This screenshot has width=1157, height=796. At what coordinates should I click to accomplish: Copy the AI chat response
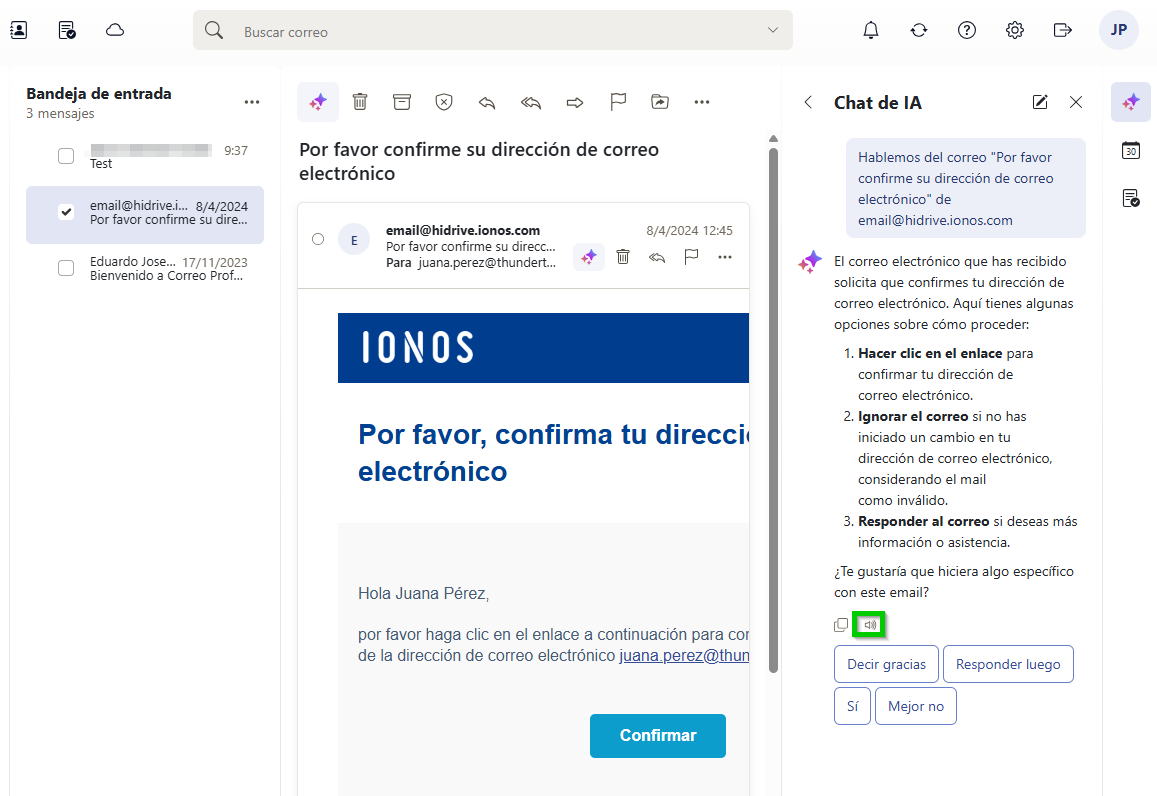[841, 624]
